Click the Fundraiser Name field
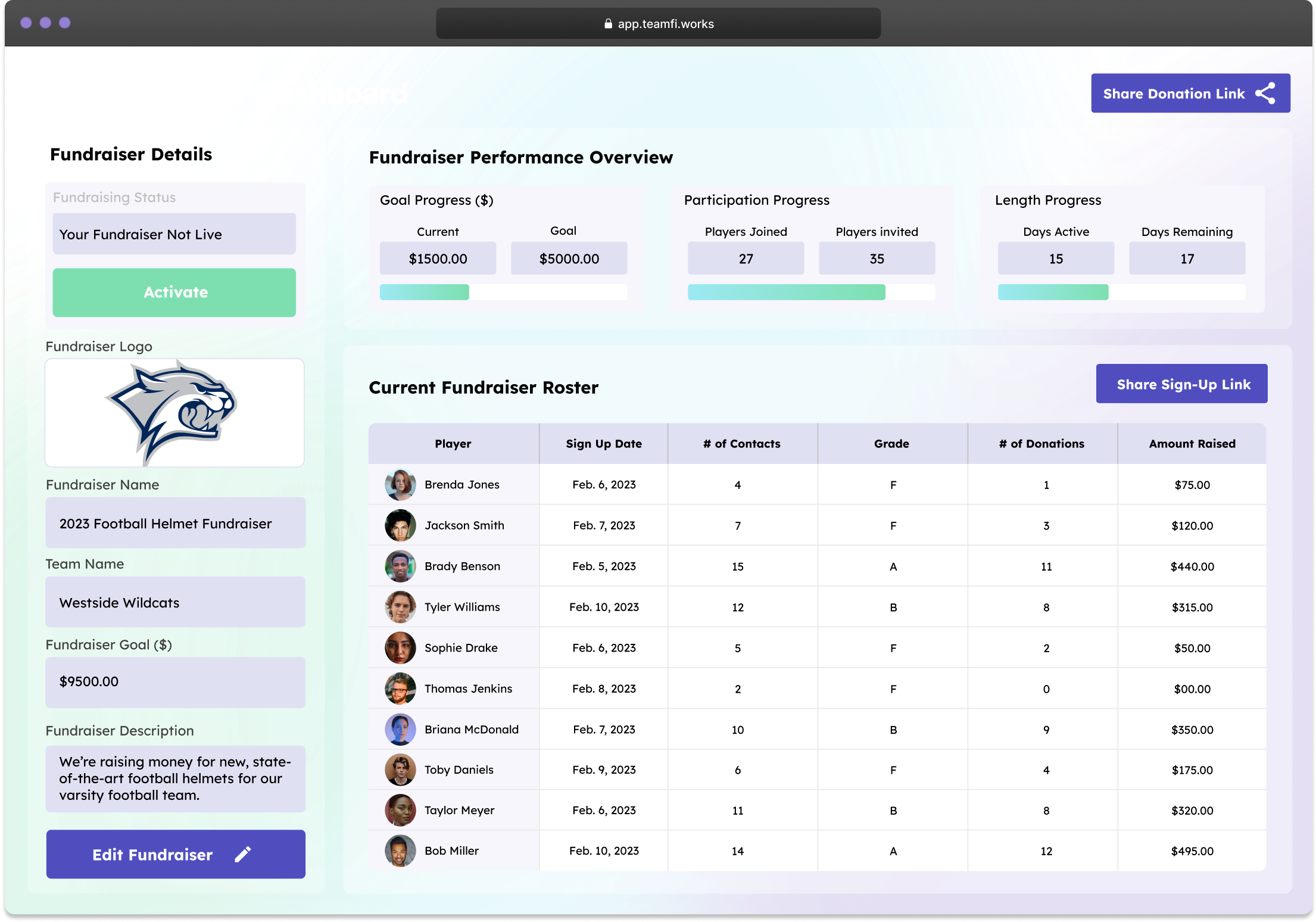1316x922 pixels. 175,523
